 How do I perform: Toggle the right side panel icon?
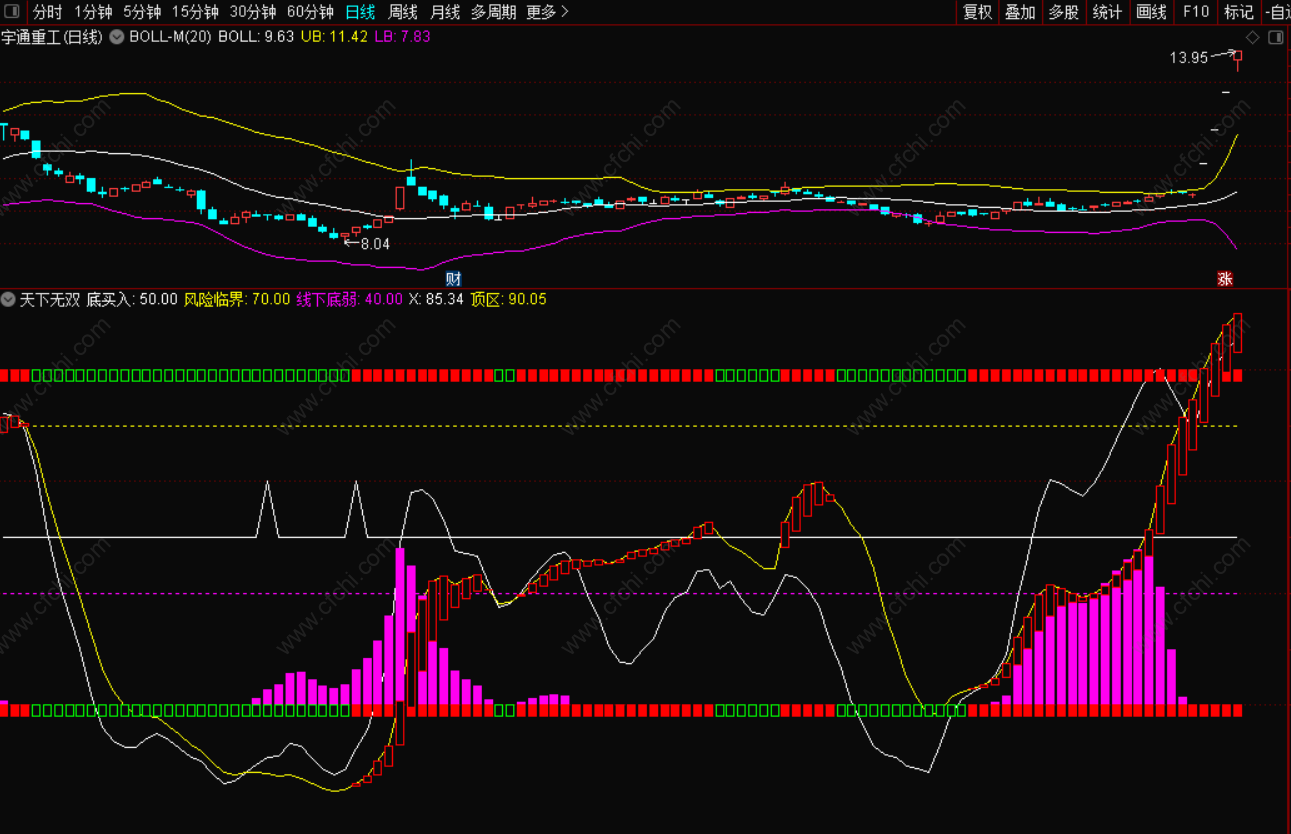(x=1275, y=37)
